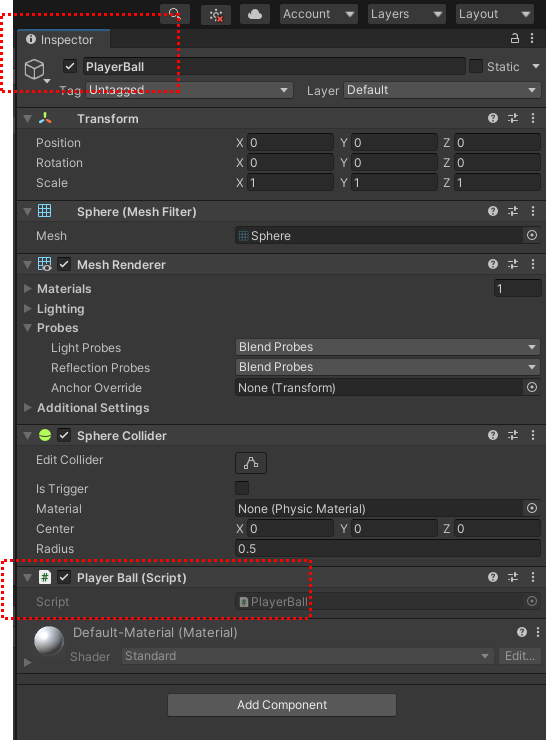The width and height of the screenshot is (546, 740).
Task: Open presets for Mesh Renderer
Action: tap(513, 264)
